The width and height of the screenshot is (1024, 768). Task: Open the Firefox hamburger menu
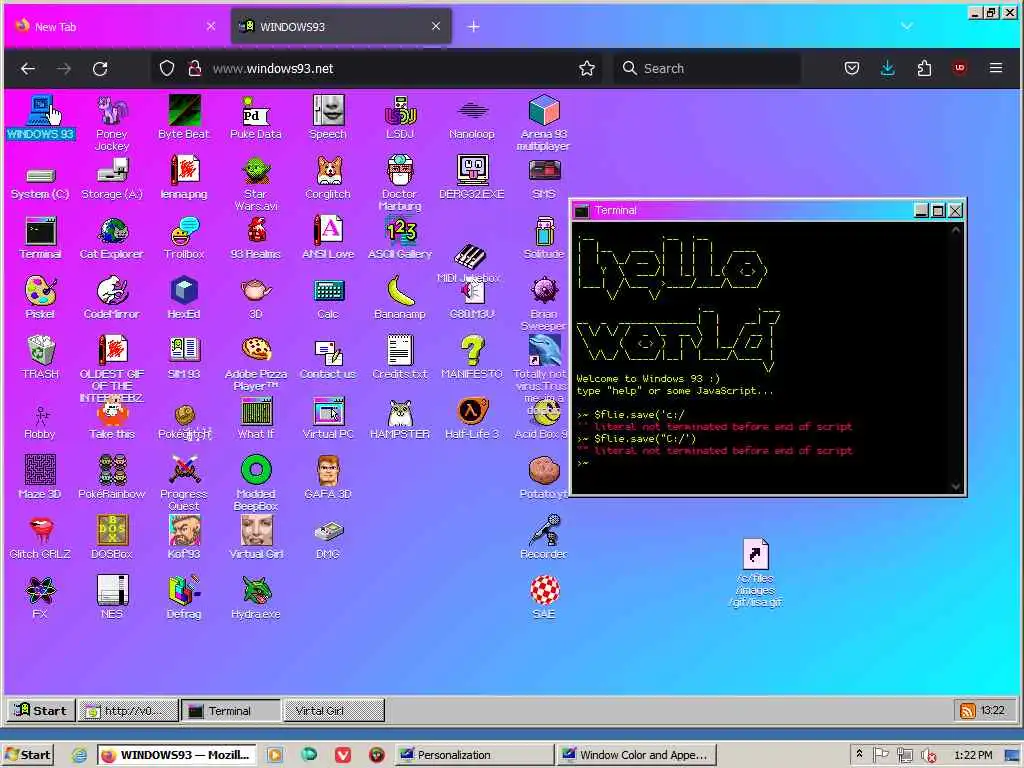pos(995,68)
